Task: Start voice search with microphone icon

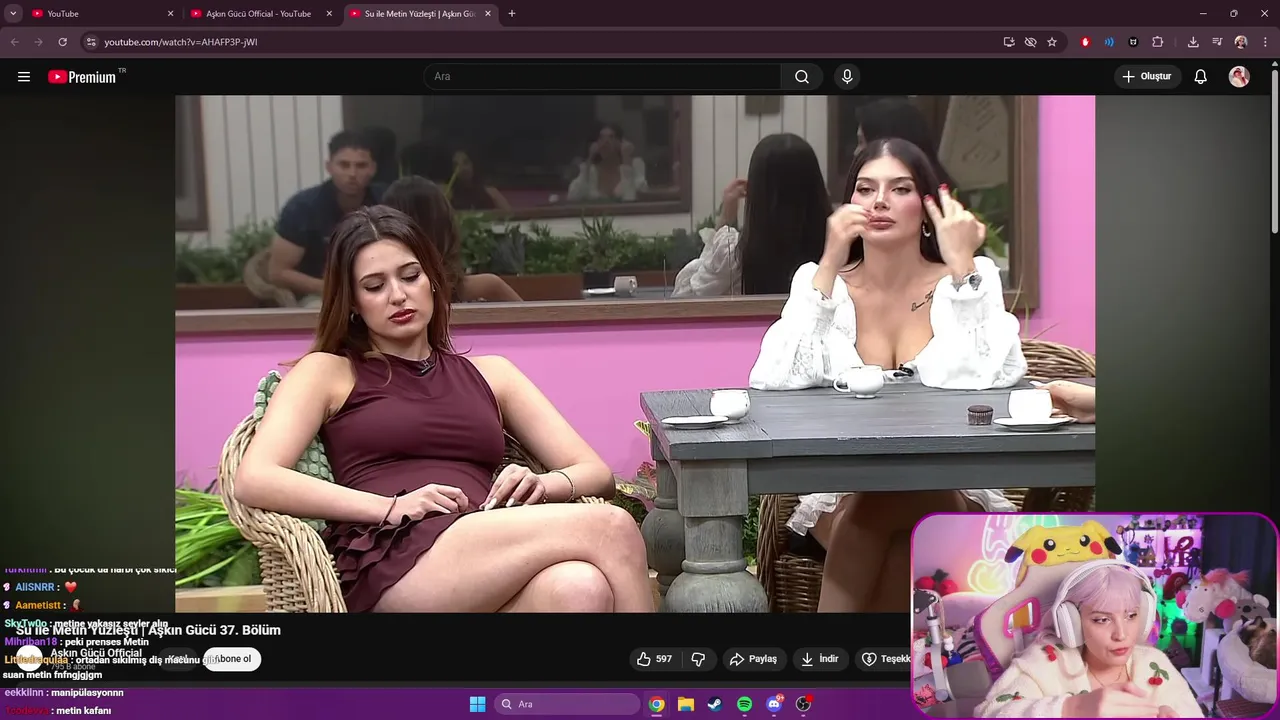Action: (847, 77)
